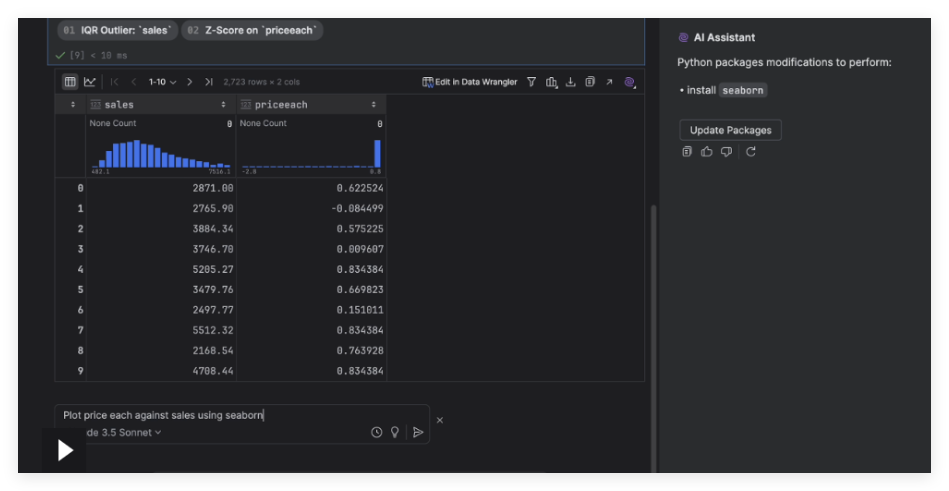Sort by the priceeach column arrows
The width and height of the screenshot is (949, 491).
(x=373, y=105)
